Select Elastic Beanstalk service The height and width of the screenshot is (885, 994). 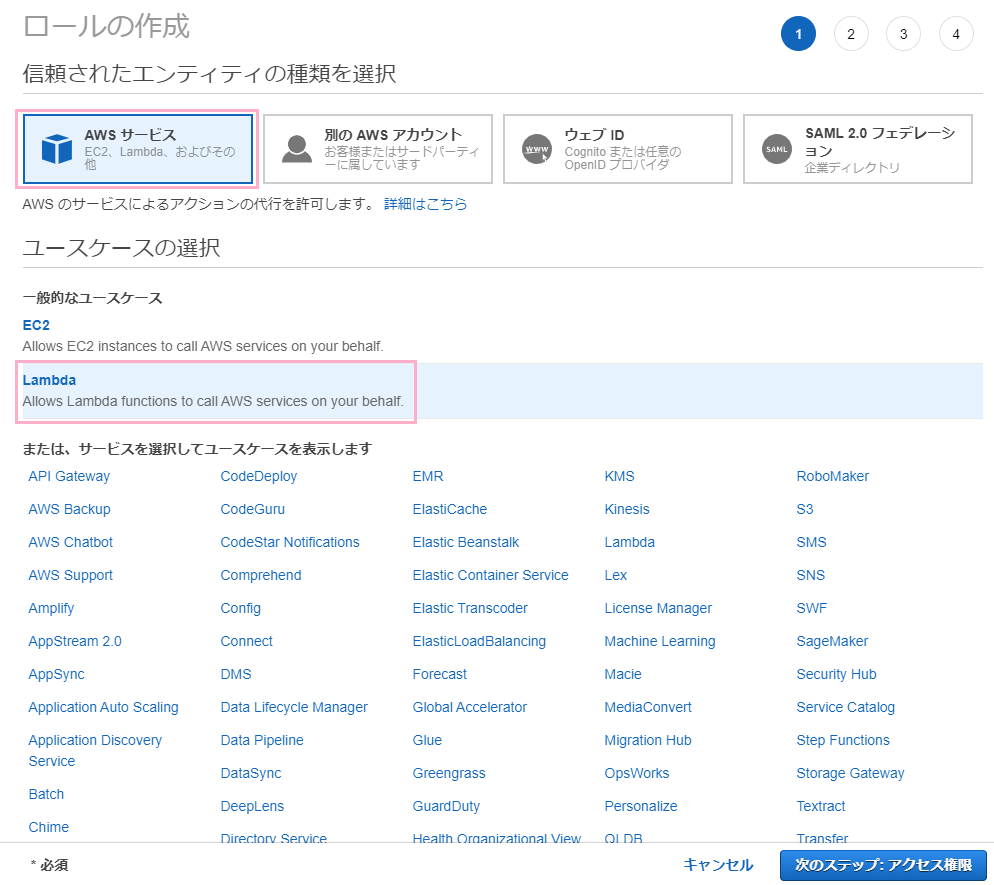(x=465, y=542)
